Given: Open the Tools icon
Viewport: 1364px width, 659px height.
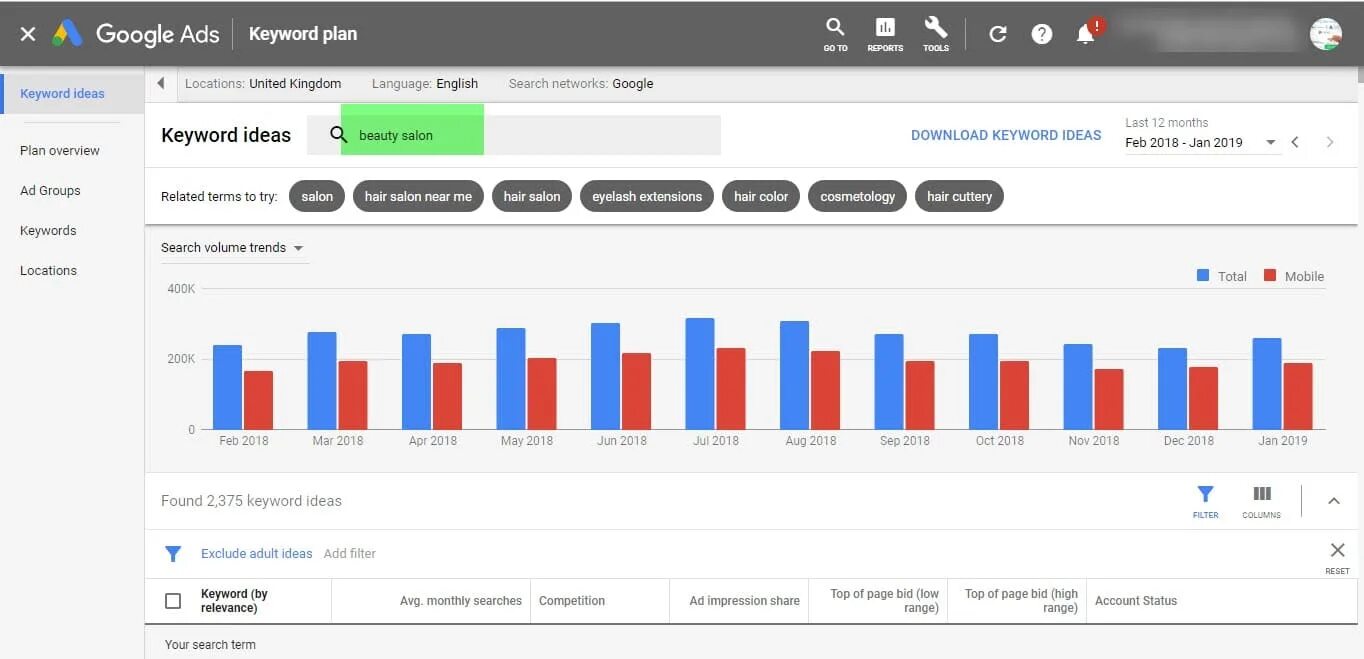Looking at the screenshot, I should [x=936, y=33].
